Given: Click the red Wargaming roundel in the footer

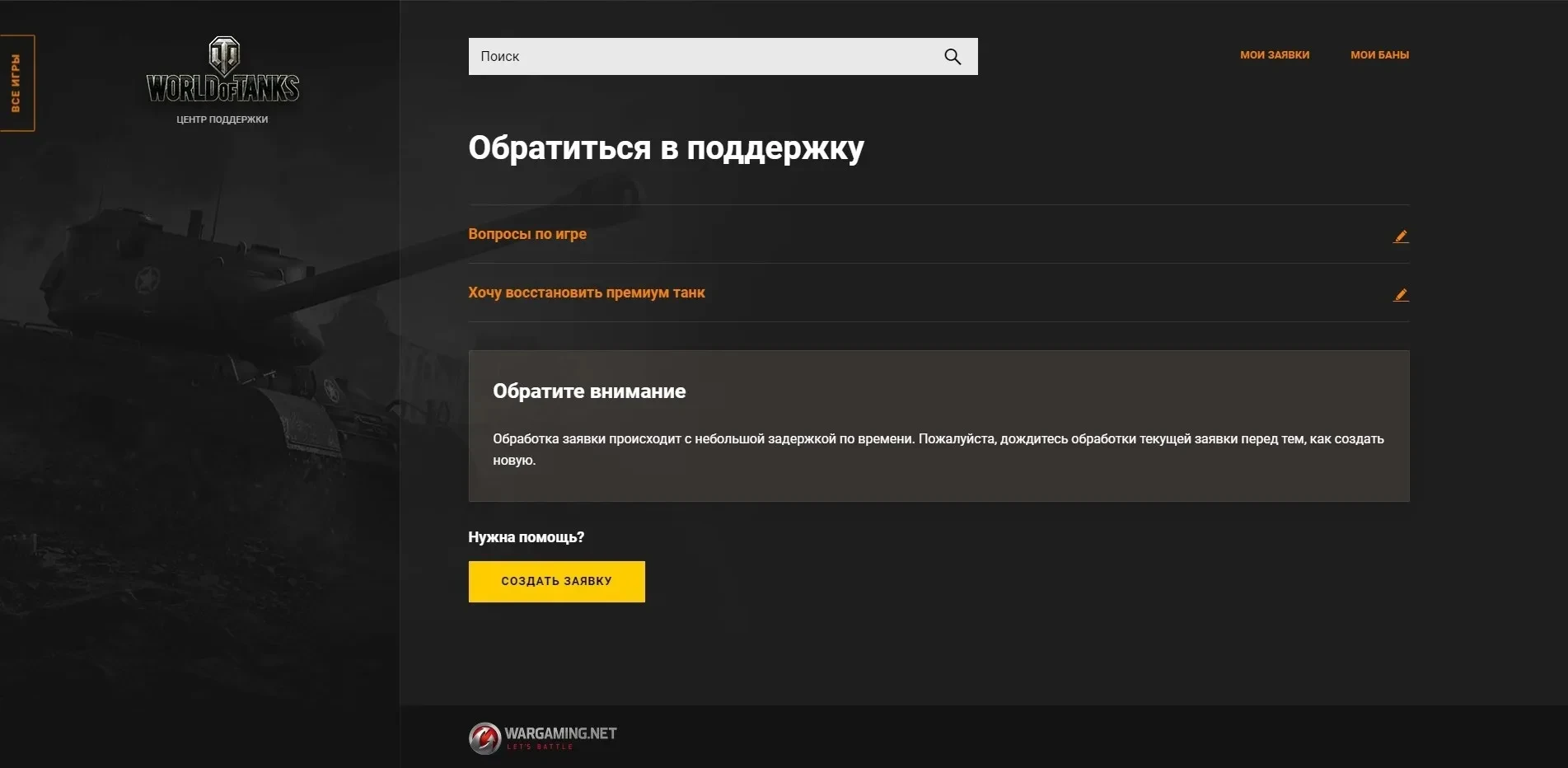Looking at the screenshot, I should (485, 738).
